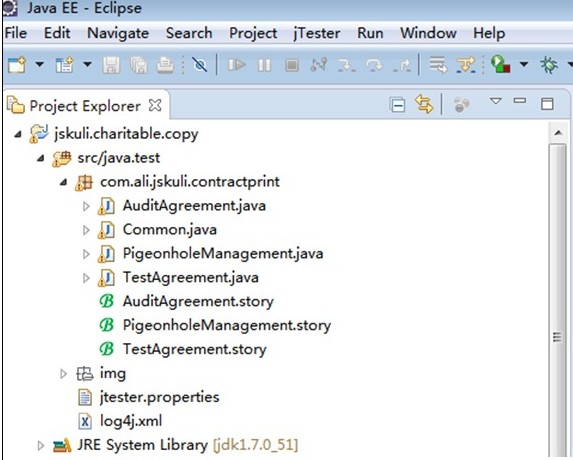Open Project Explorer View Menu triangle
This screenshot has height=460, width=573.
point(496,101)
